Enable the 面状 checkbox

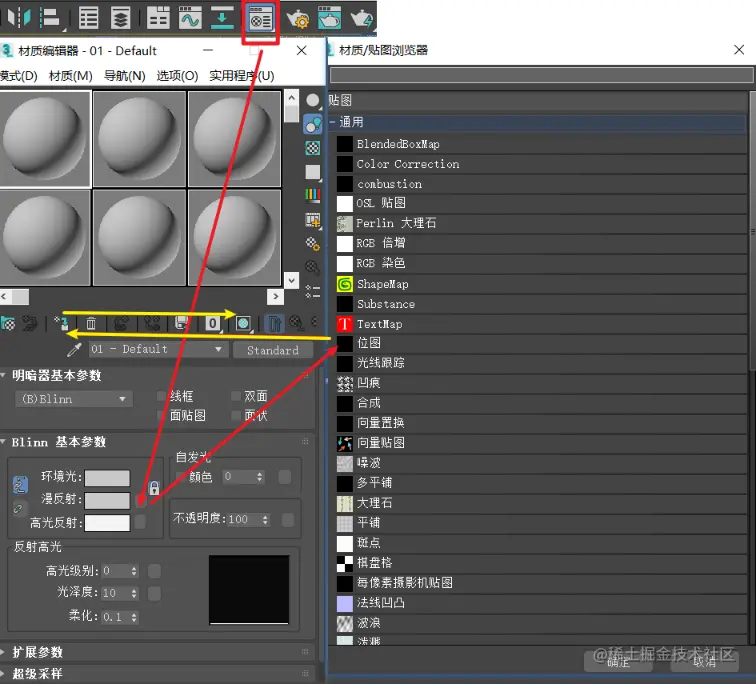[x=236, y=415]
